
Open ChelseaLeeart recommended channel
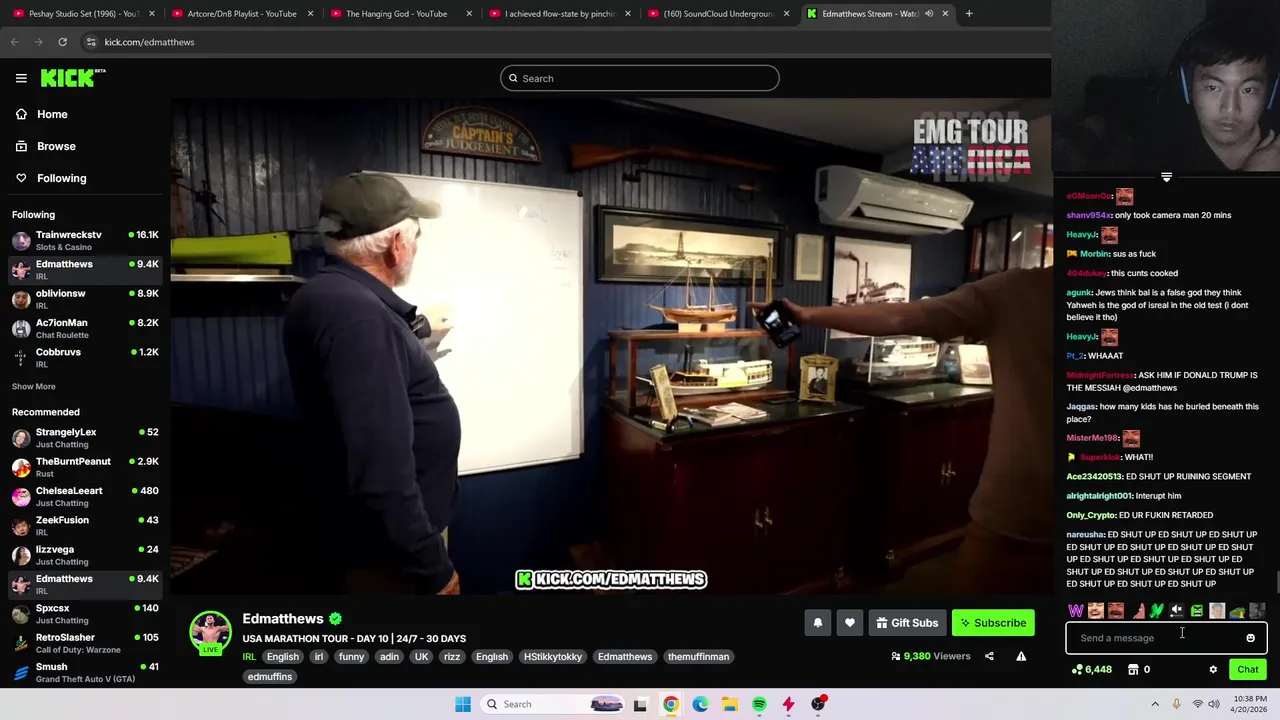coord(85,496)
